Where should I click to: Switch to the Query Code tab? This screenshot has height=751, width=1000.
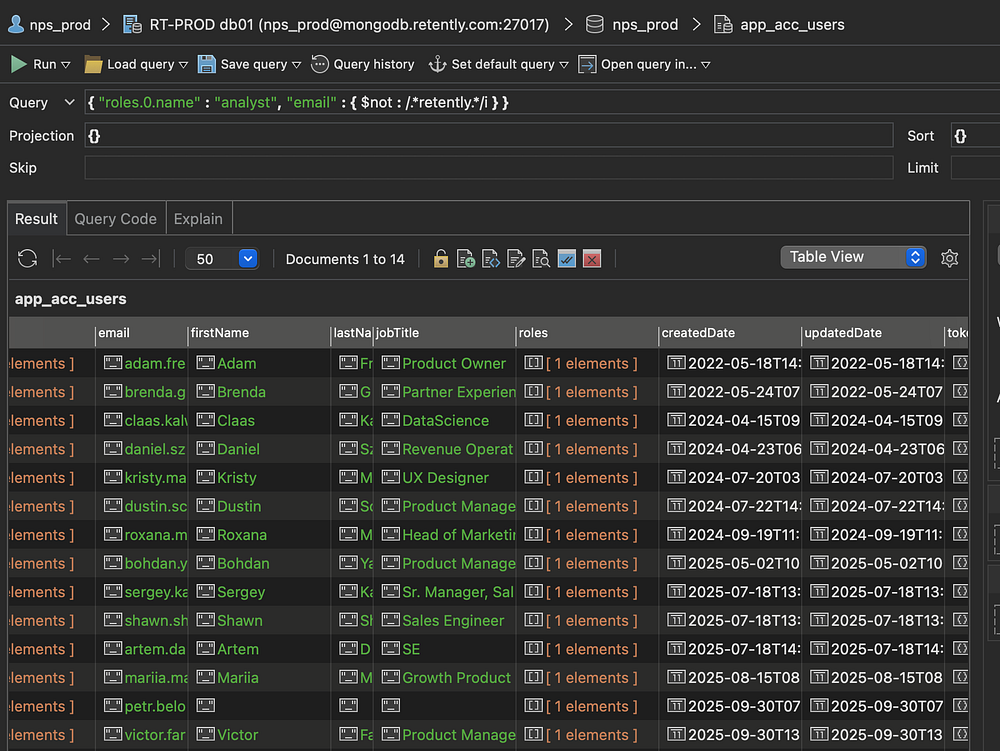115,218
